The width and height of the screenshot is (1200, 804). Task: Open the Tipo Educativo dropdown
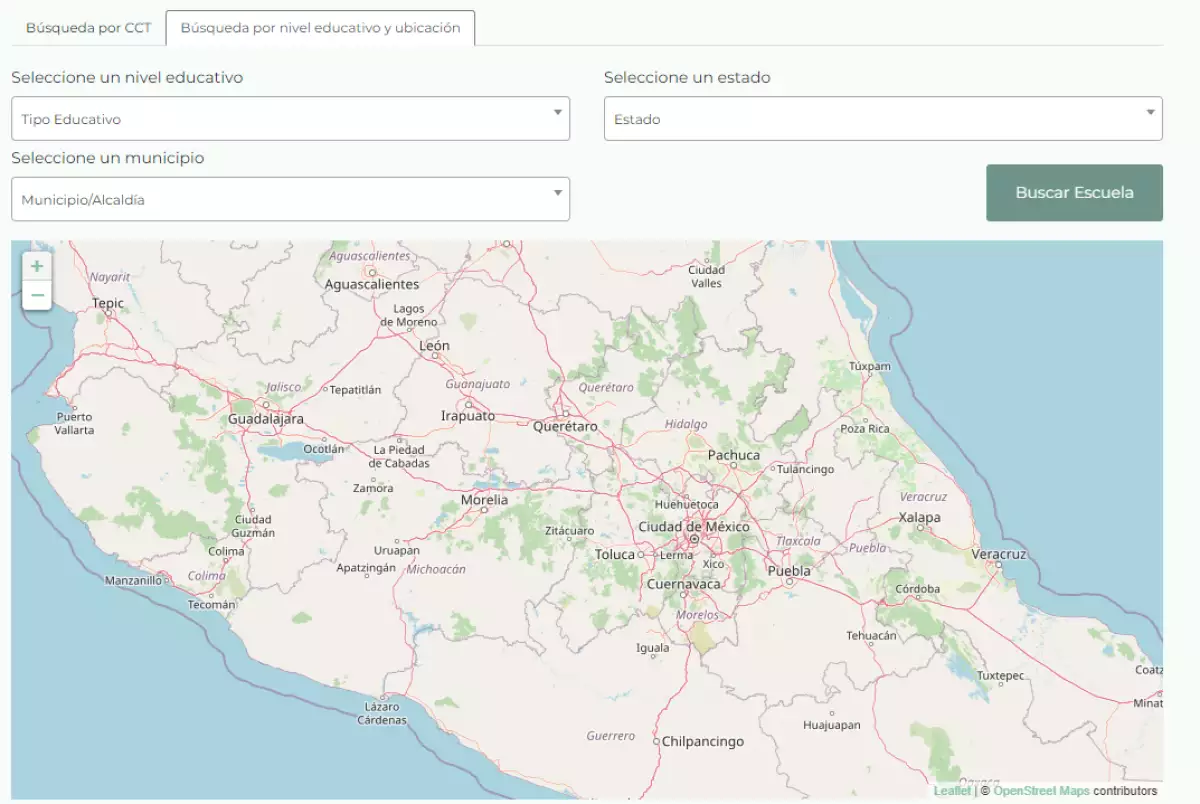tap(290, 119)
